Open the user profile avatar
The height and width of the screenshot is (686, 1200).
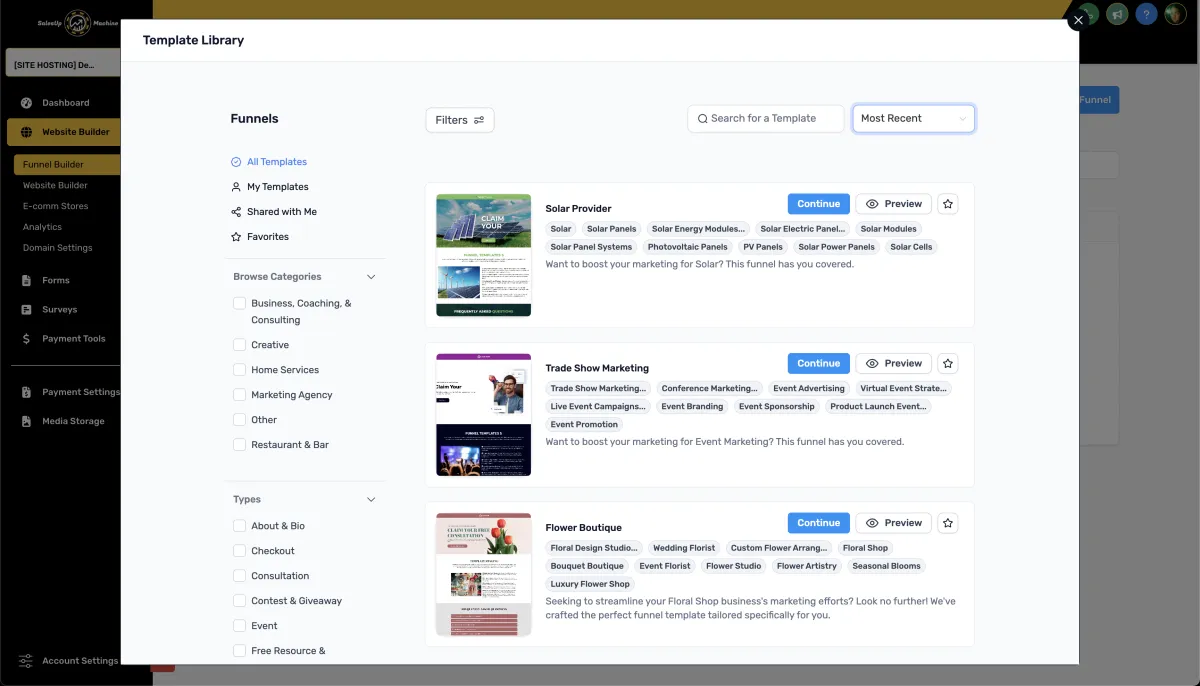coord(1175,14)
